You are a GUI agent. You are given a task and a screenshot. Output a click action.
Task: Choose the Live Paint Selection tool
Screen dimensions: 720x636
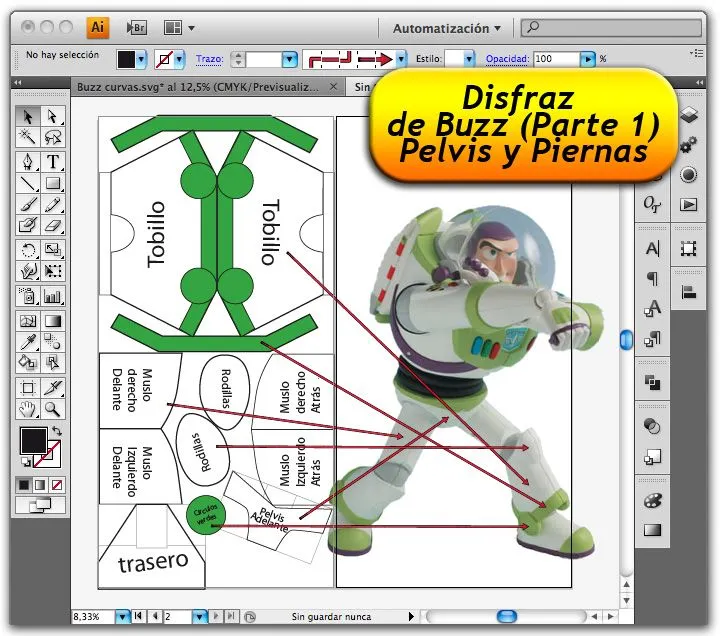click(x=53, y=363)
